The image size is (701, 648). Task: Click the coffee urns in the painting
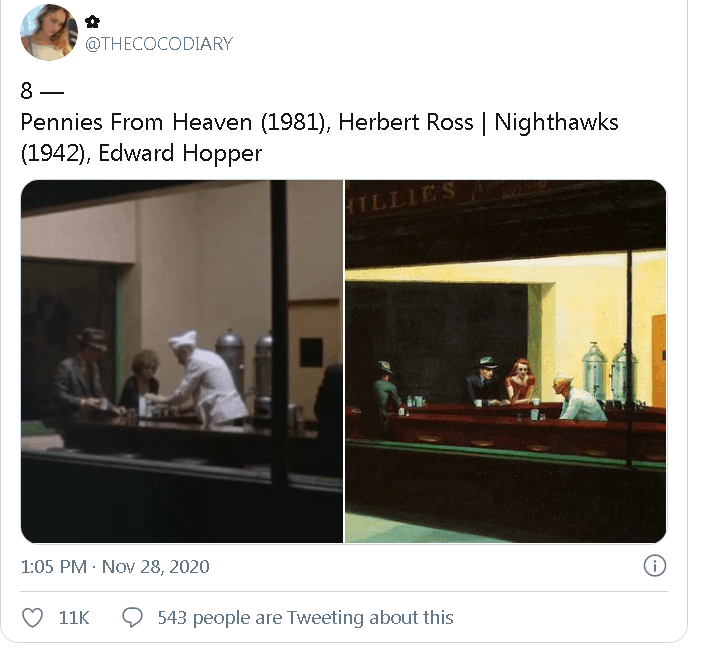(610, 373)
